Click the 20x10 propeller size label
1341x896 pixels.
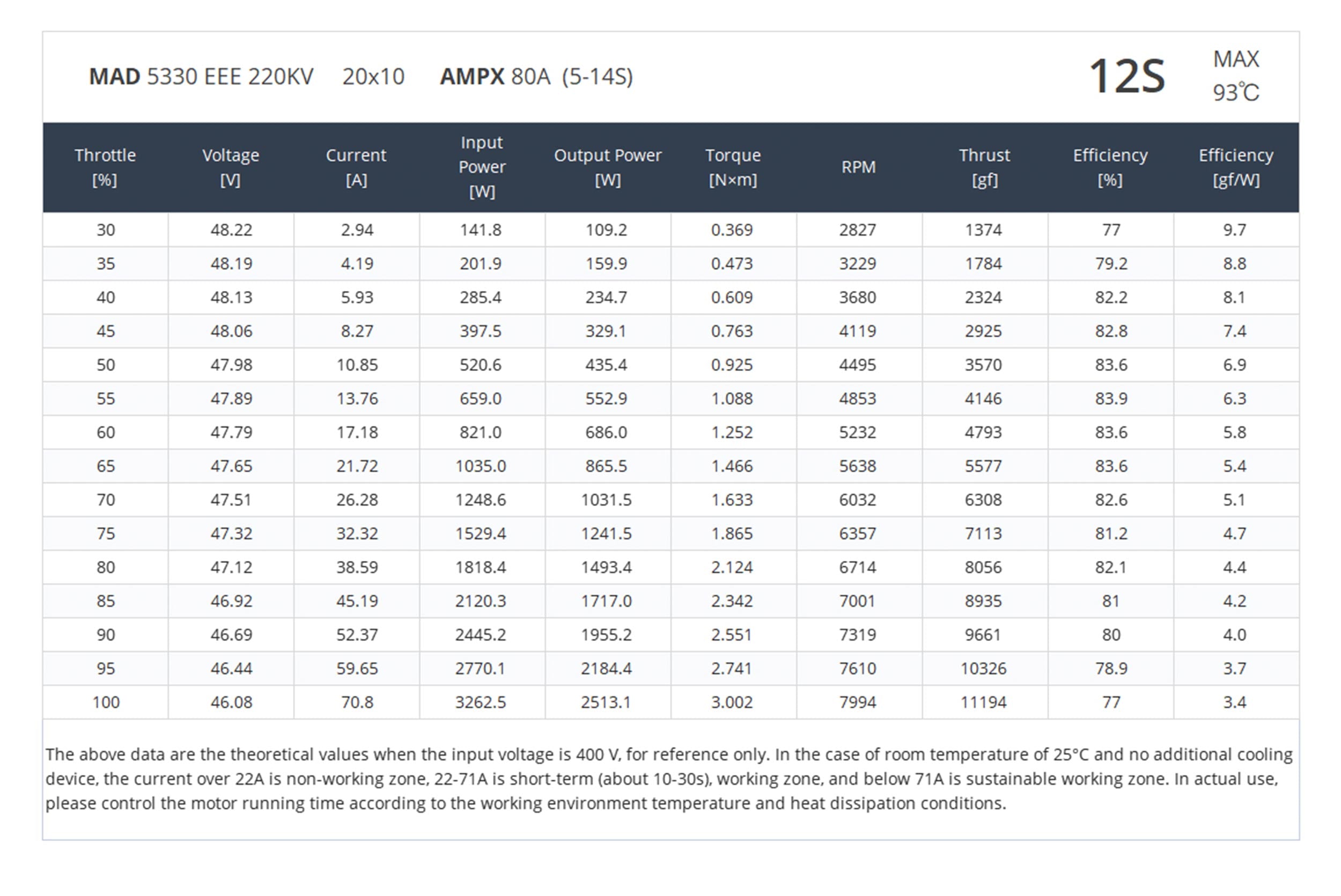tap(373, 77)
